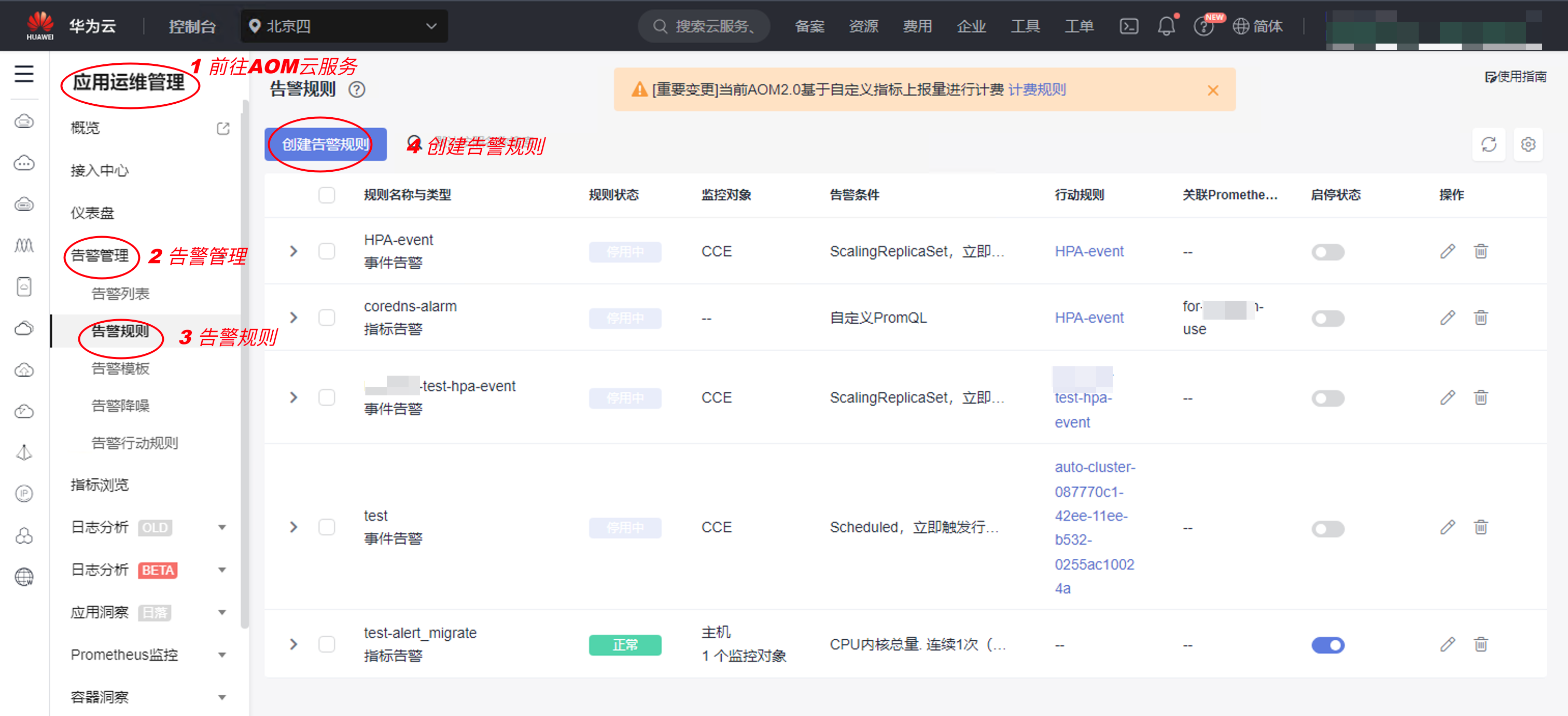
Task: Open the cloud shell terminal icon
Action: click(x=1128, y=26)
